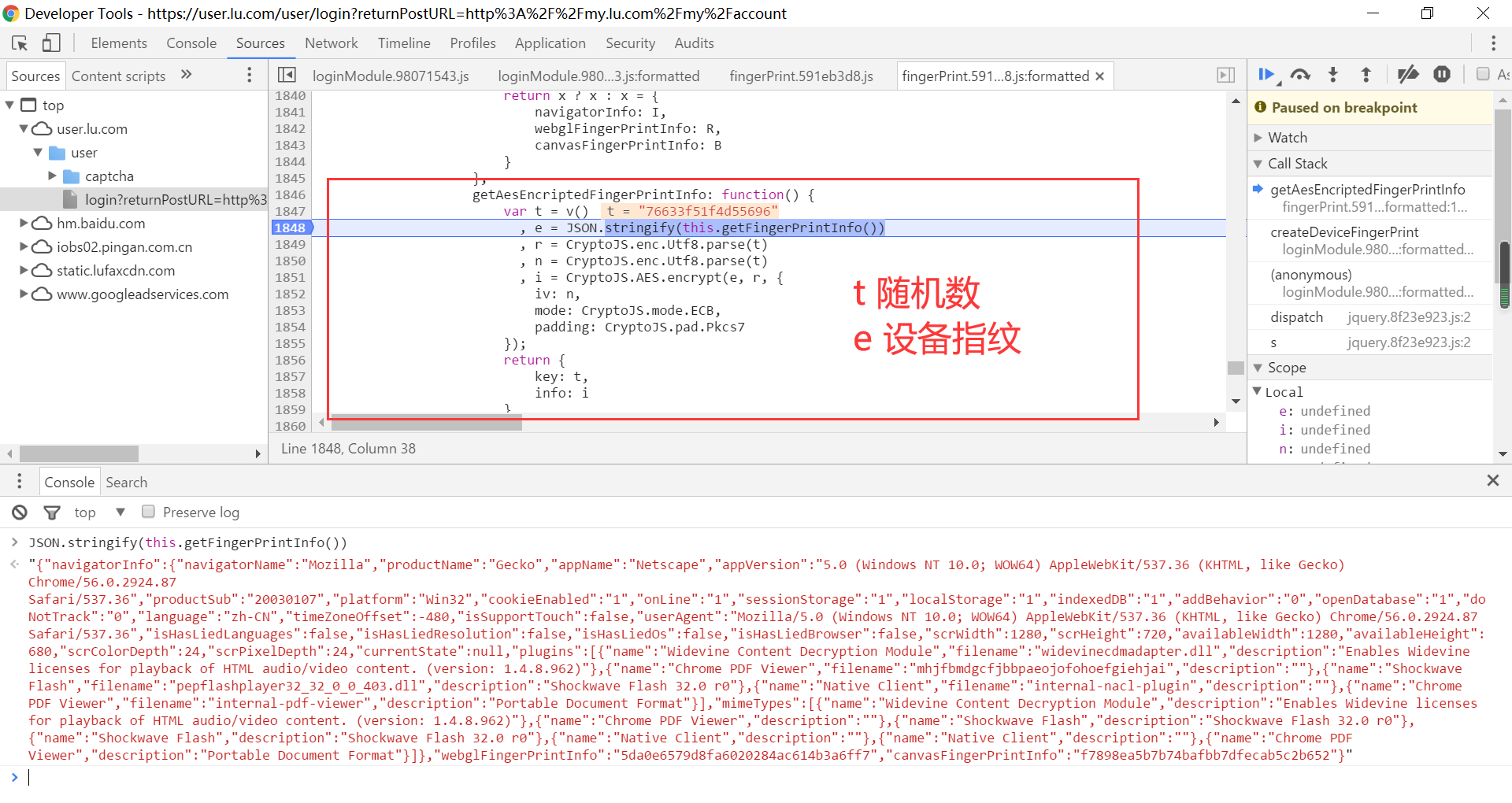Open the Security tab
Viewport: 1512px width, 803px height.
(630, 43)
